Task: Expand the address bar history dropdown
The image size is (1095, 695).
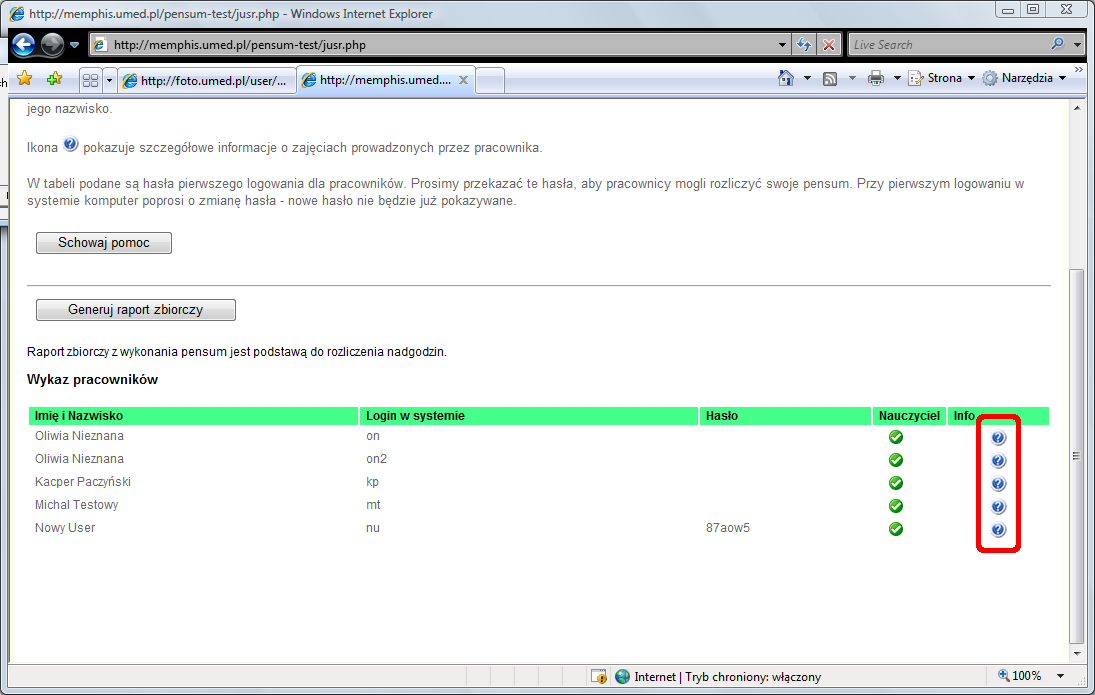Action: [x=782, y=45]
